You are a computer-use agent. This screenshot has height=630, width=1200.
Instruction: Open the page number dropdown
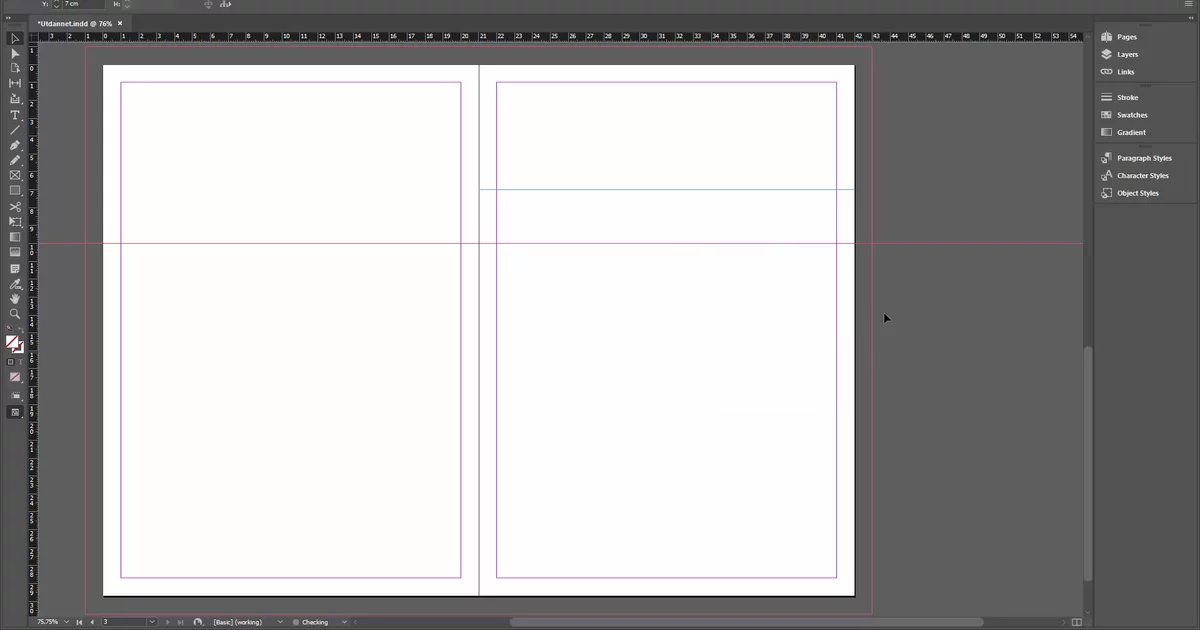(152, 622)
